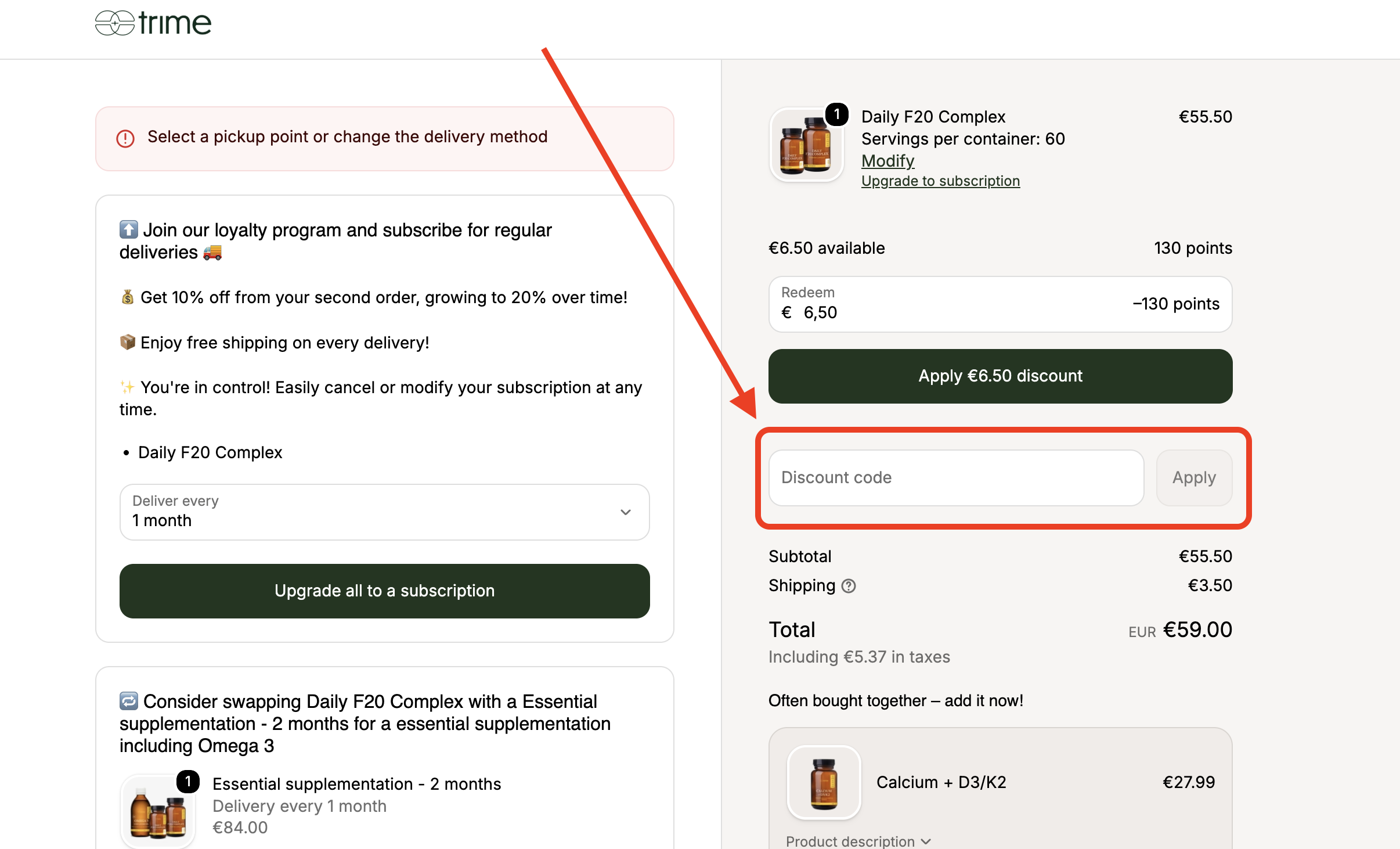Click Apply €6.50 discount button
This screenshot has width=1400, height=849.
tap(1000, 376)
